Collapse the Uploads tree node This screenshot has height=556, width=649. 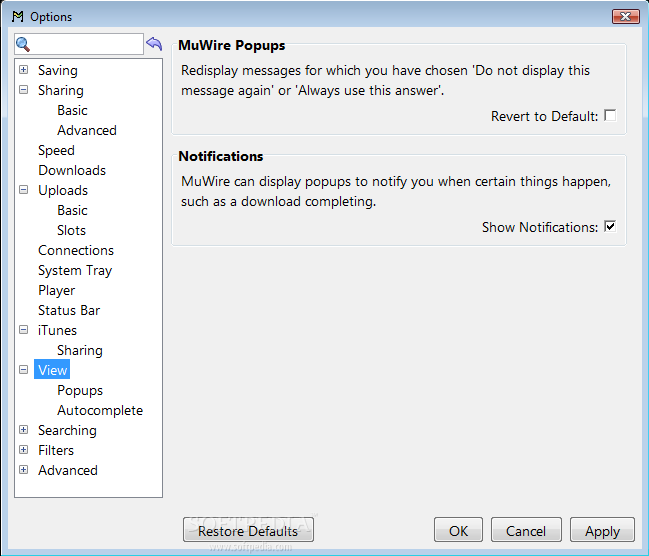pyautogui.click(x=24, y=190)
